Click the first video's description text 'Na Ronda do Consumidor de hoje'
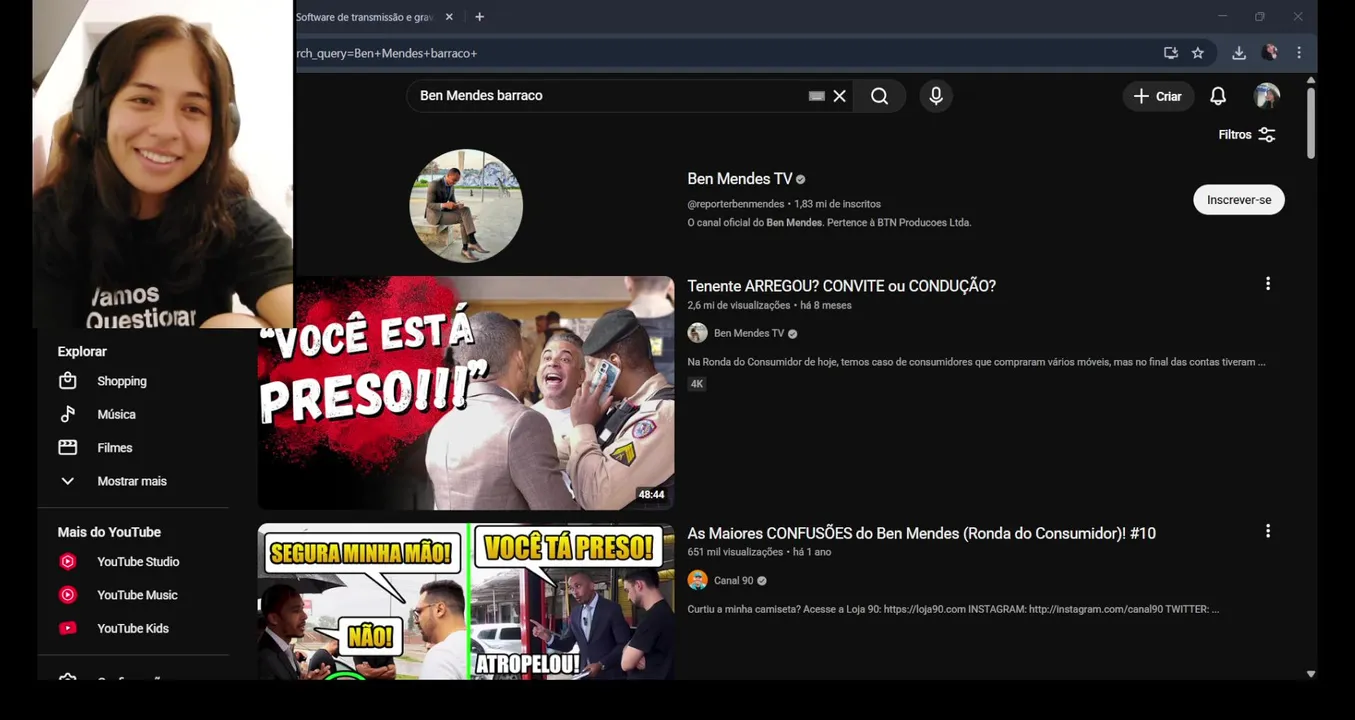 coord(976,362)
